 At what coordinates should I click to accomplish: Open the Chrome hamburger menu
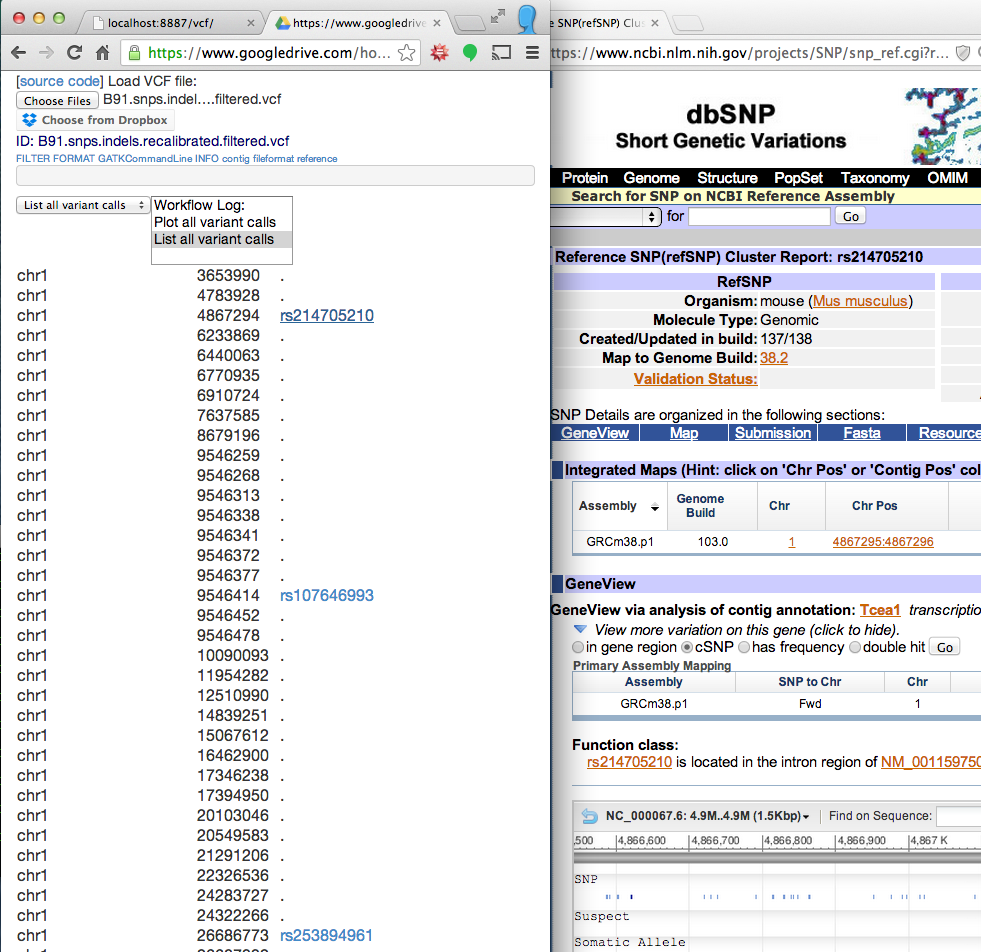tap(532, 53)
